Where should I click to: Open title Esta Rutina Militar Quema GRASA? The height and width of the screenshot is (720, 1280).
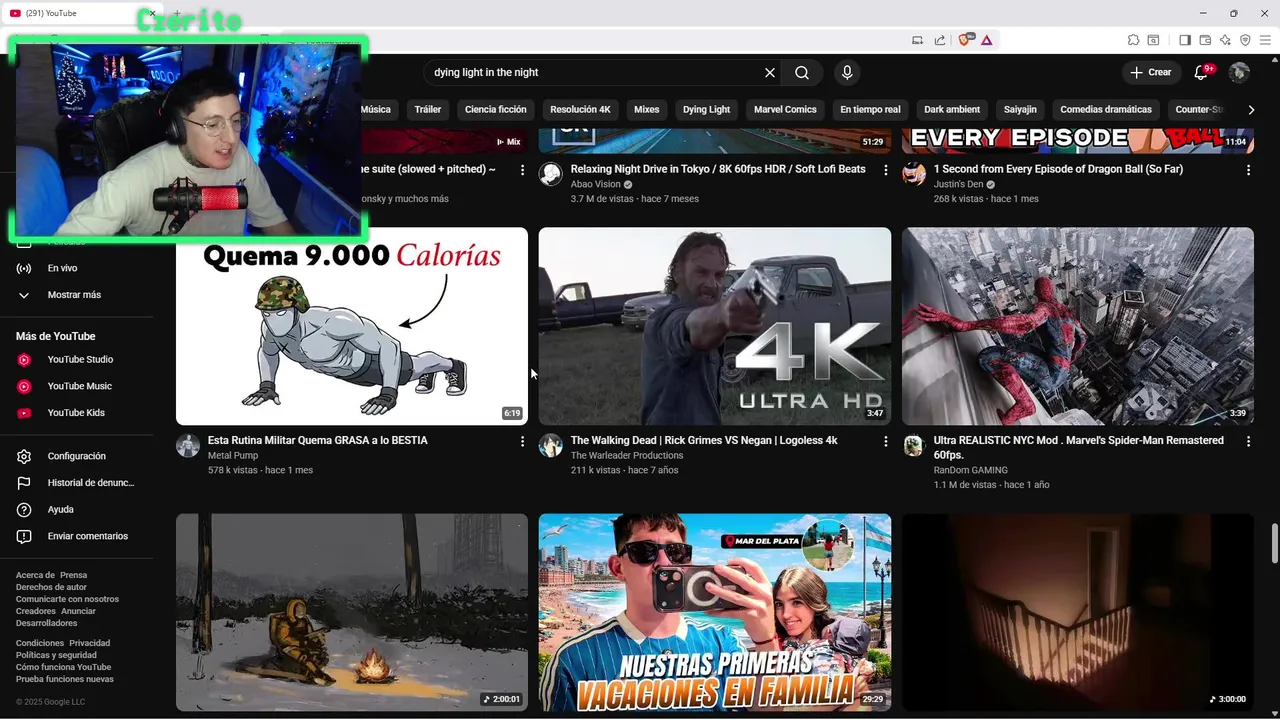[x=318, y=441]
